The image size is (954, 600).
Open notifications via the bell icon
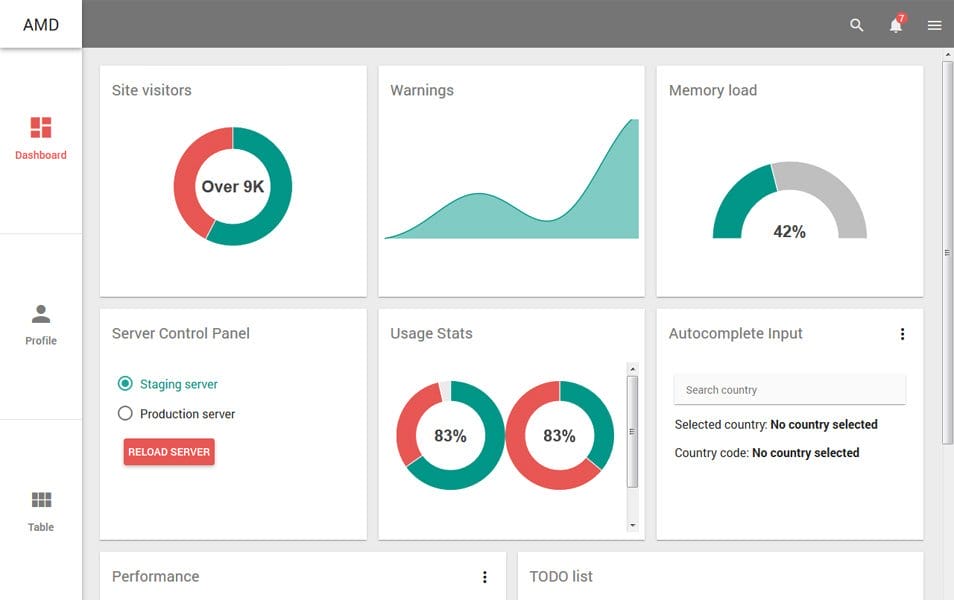(x=895, y=26)
